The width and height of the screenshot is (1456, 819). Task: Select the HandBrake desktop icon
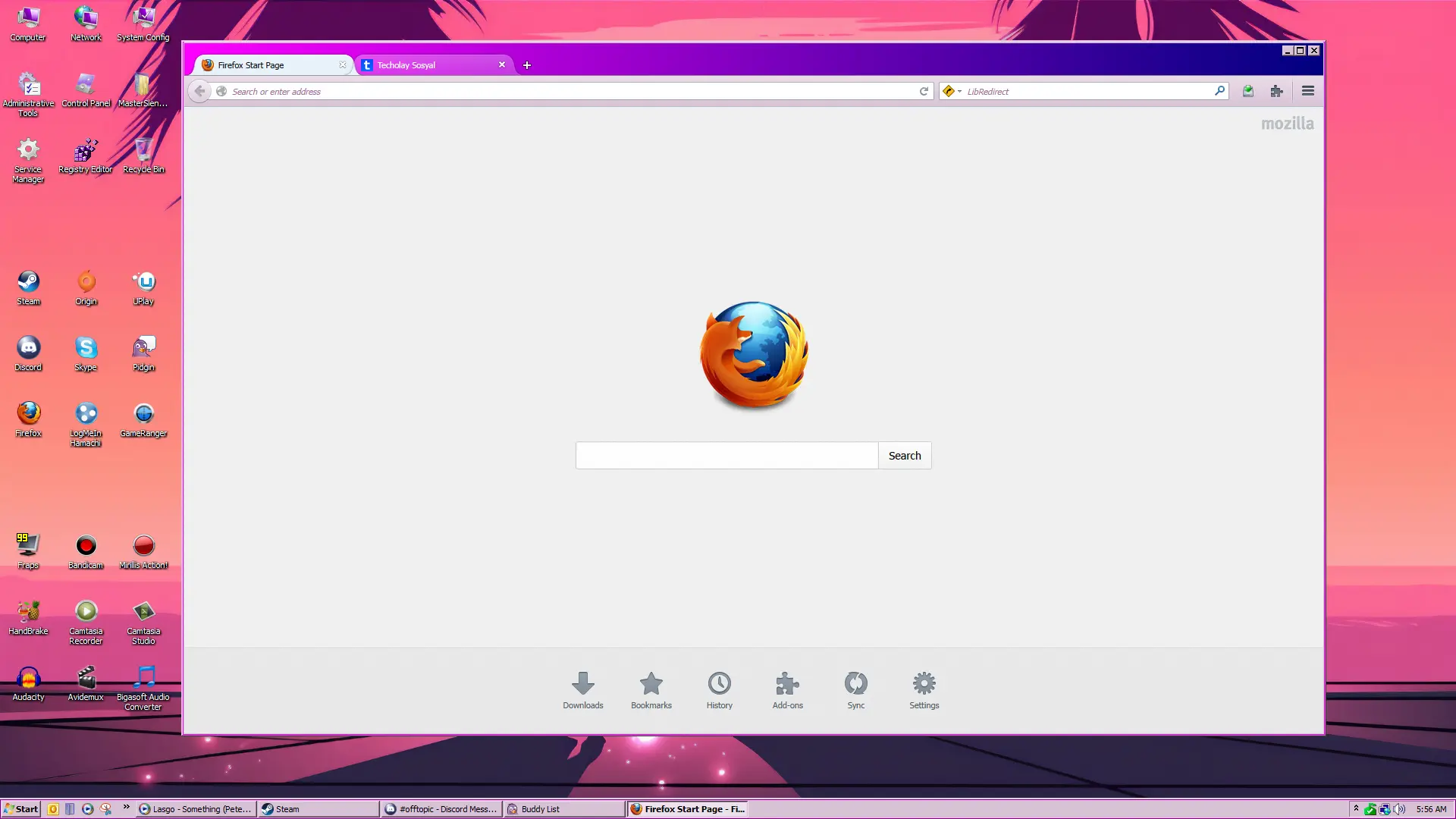[x=28, y=618]
